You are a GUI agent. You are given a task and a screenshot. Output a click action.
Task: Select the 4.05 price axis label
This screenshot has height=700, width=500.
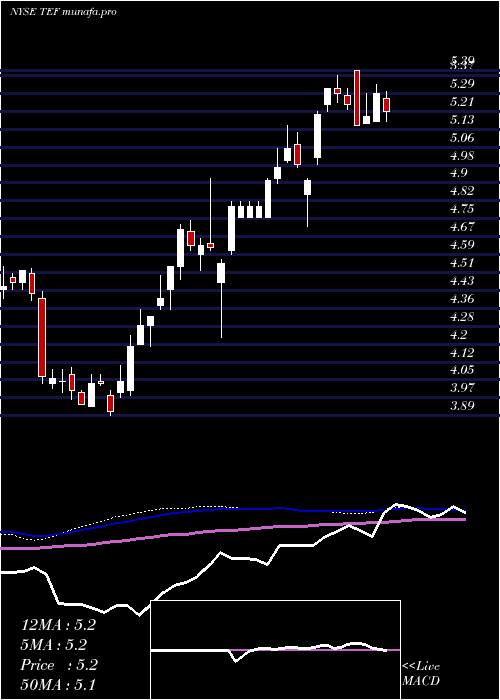pyautogui.click(x=462, y=370)
